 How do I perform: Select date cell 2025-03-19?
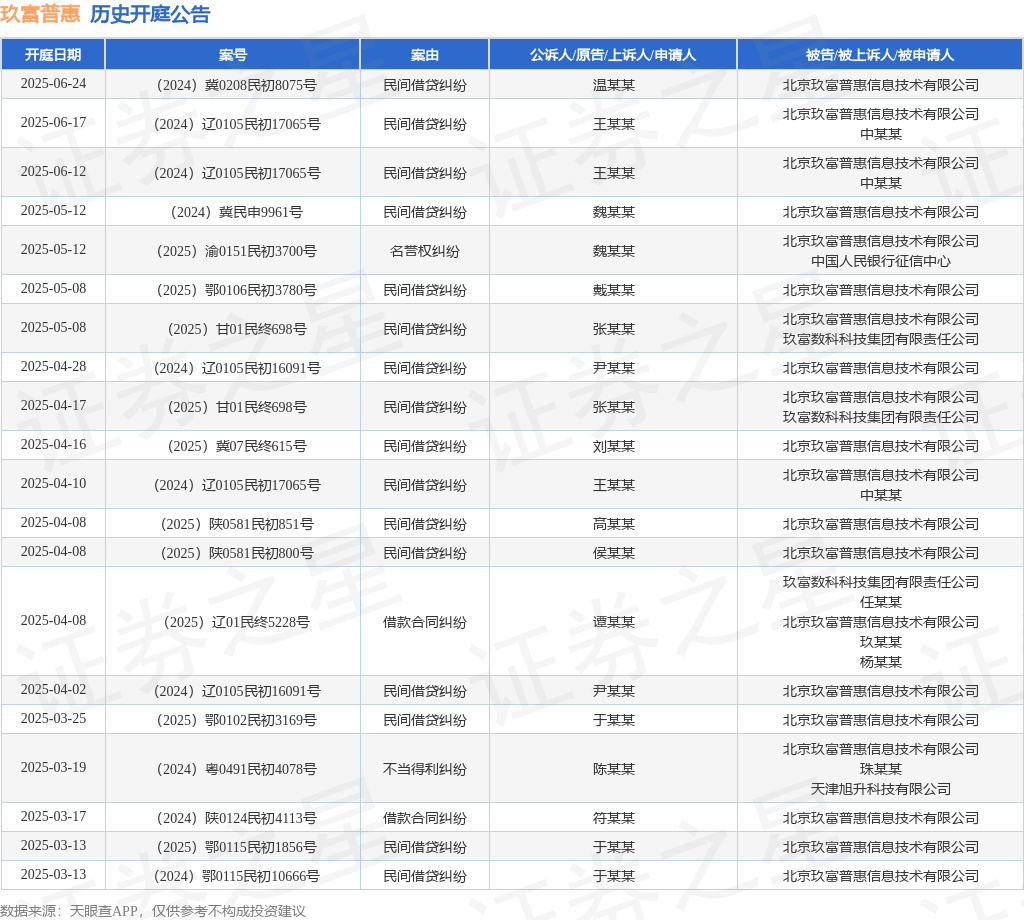pos(53,768)
